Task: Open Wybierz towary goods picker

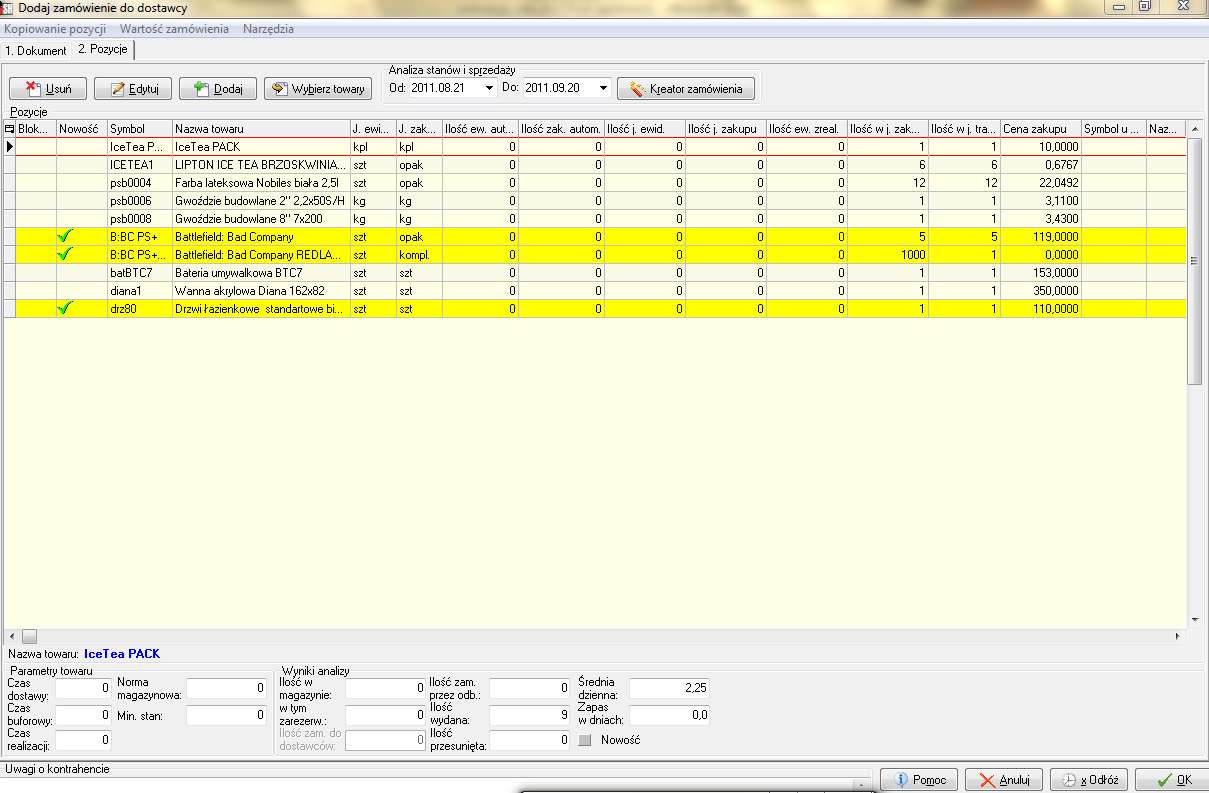Action: point(318,89)
